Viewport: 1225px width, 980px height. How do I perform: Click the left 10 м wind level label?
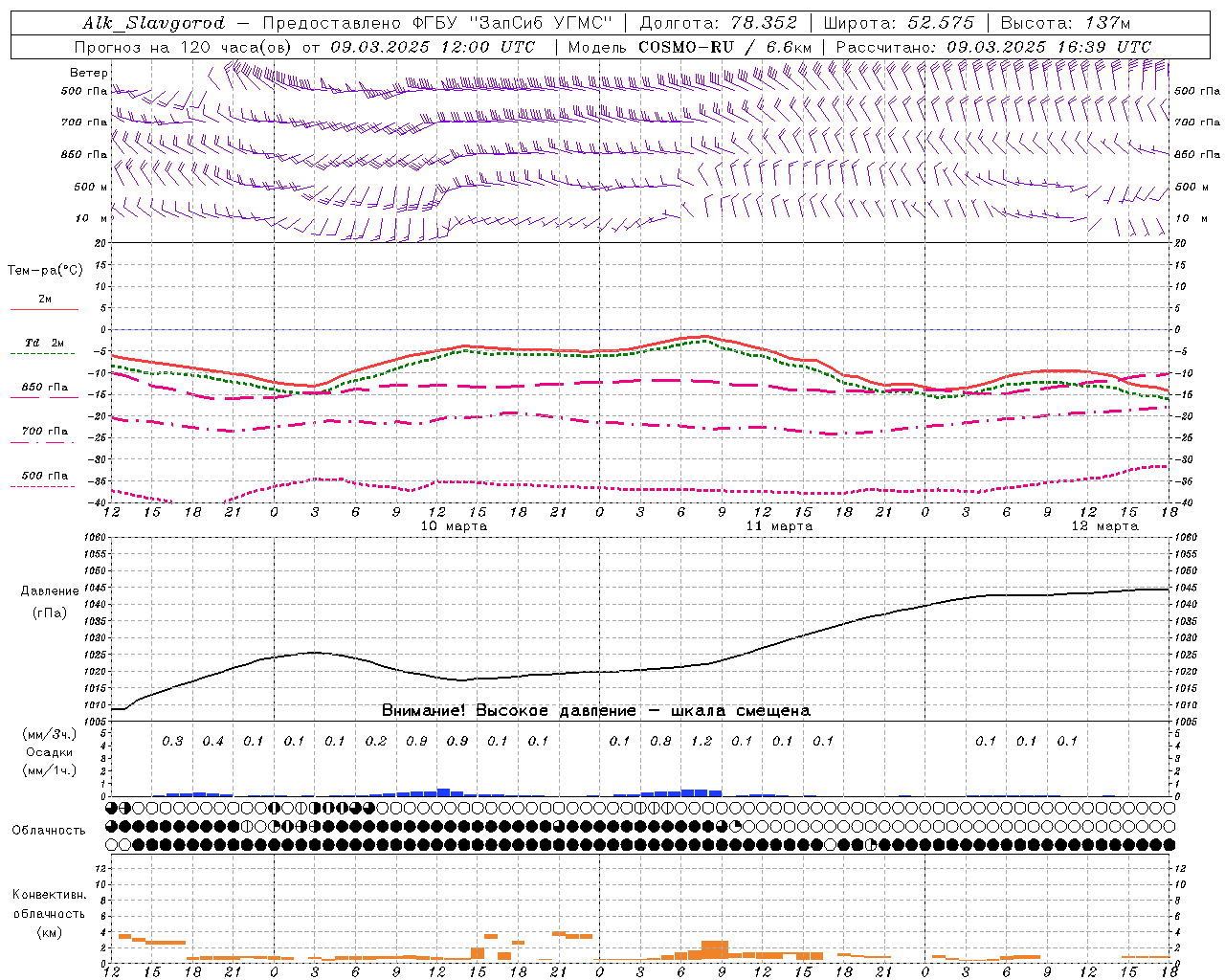coord(92,218)
